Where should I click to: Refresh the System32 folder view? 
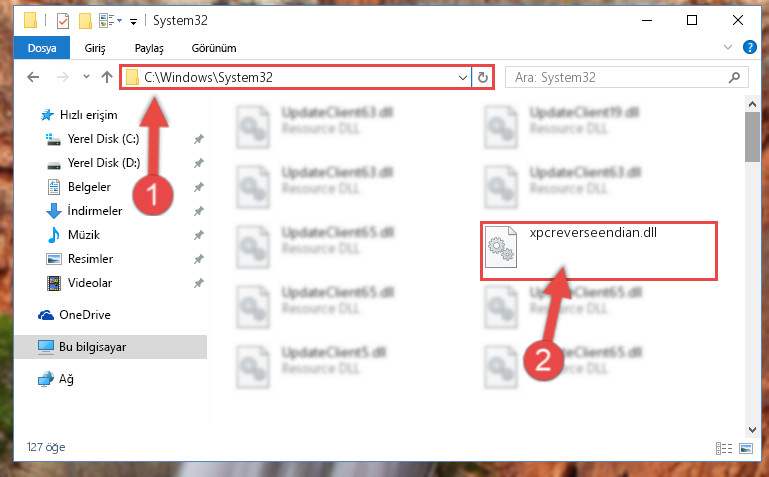(483, 77)
